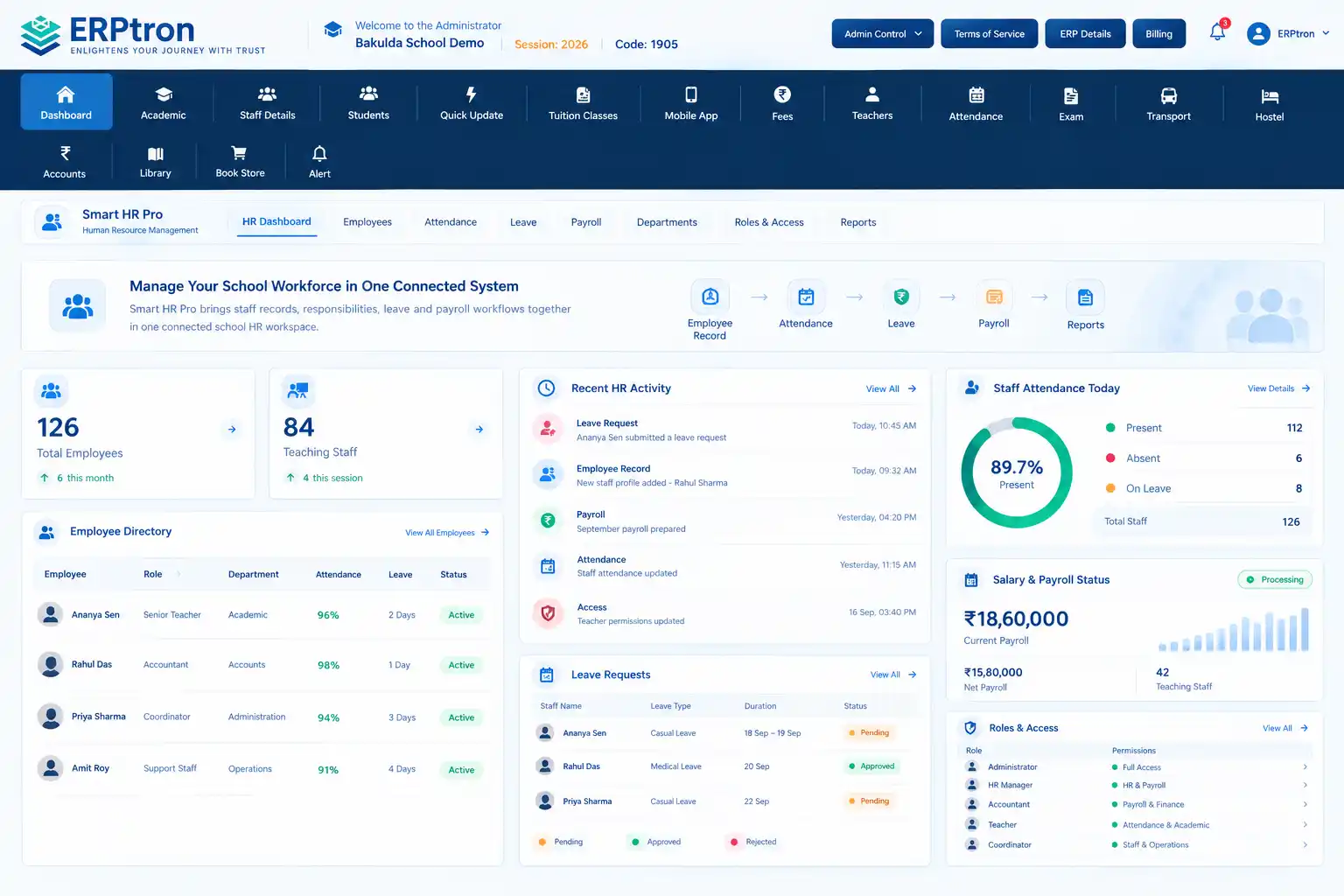Click the ERP Details button

coord(1086,34)
